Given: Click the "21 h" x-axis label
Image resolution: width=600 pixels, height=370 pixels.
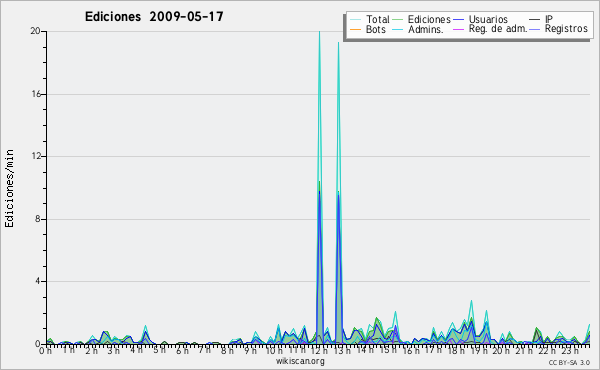Looking at the screenshot, I should pyautogui.click(x=524, y=350).
